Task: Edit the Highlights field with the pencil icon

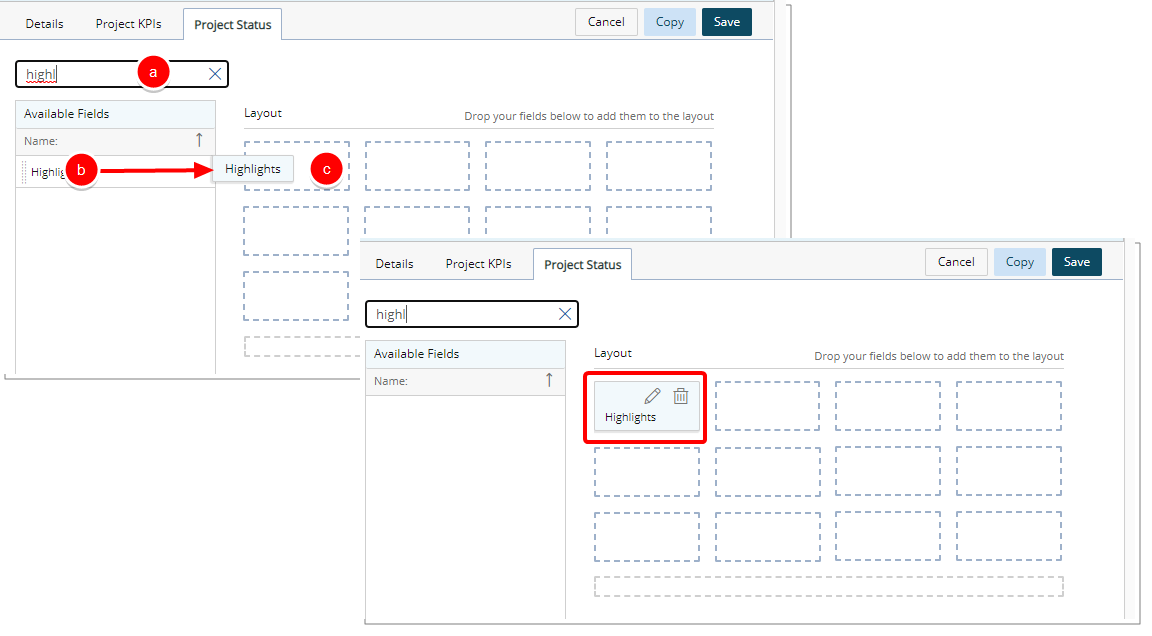Action: [x=652, y=397]
